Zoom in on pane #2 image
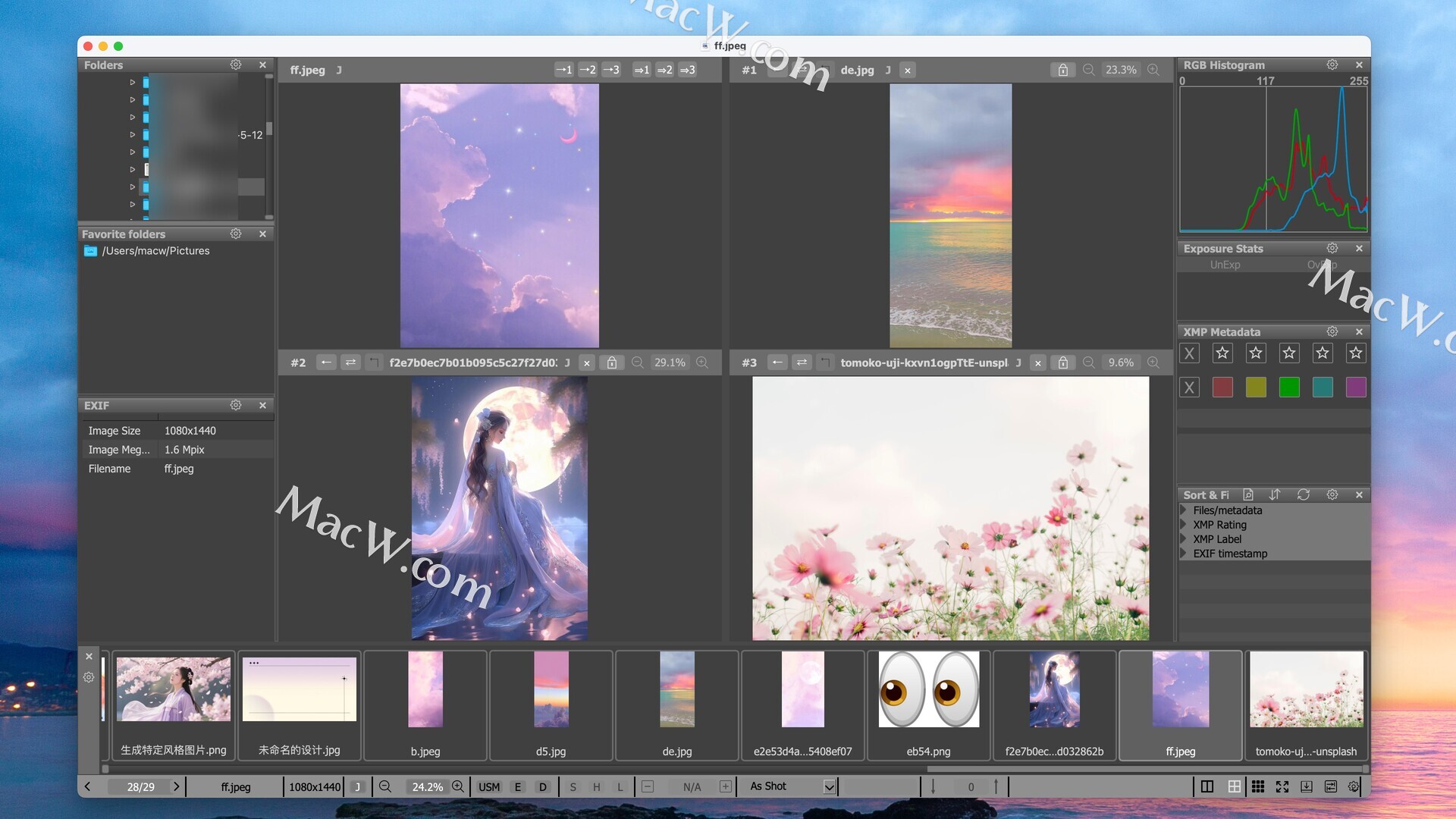This screenshot has width=1456, height=819. click(x=702, y=363)
